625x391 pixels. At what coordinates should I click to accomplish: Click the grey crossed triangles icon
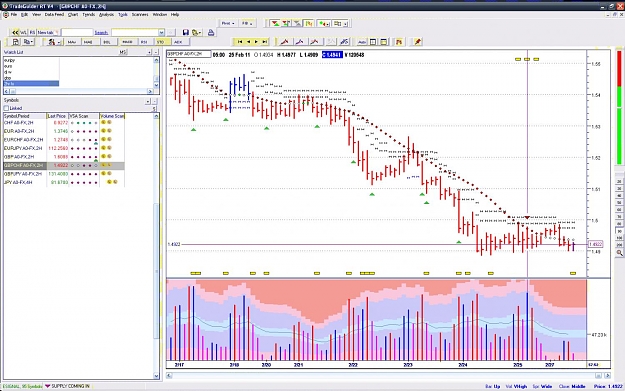pyautogui.click(x=297, y=24)
